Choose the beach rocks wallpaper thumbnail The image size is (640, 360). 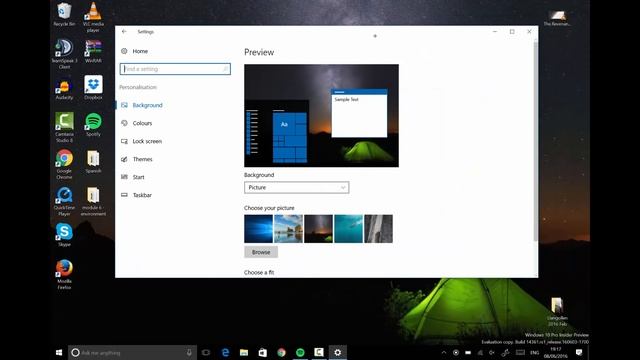coord(288,229)
